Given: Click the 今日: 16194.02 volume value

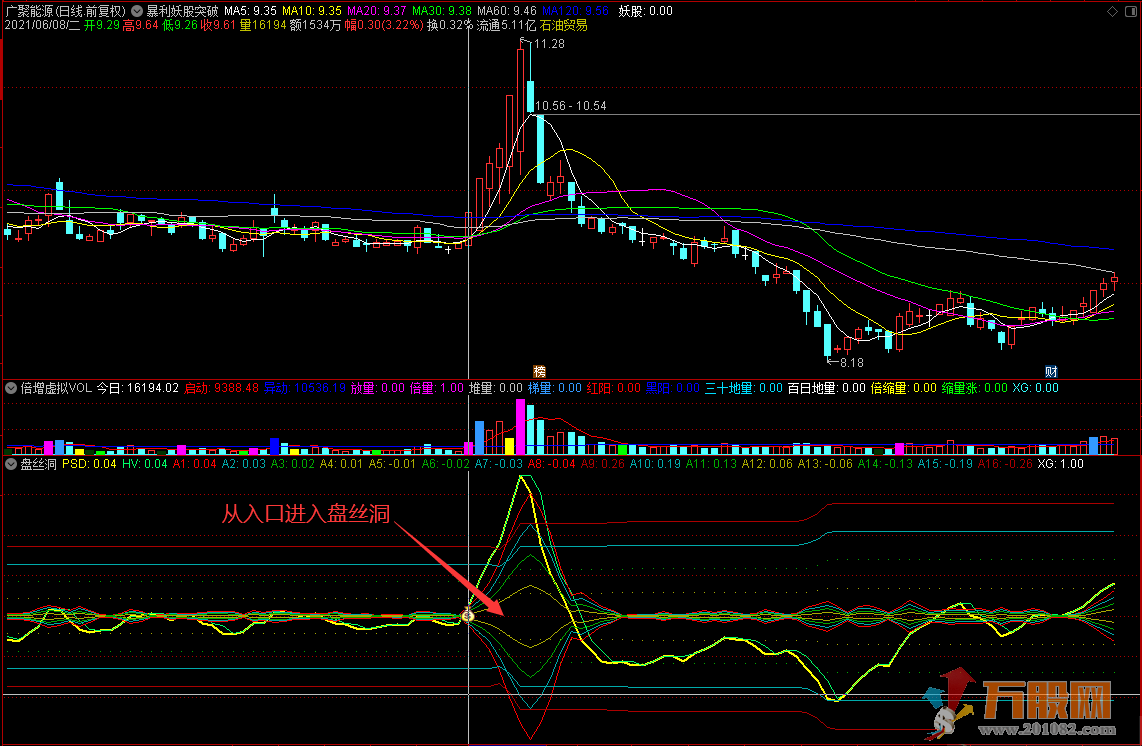Looking at the screenshot, I should (x=138, y=388).
